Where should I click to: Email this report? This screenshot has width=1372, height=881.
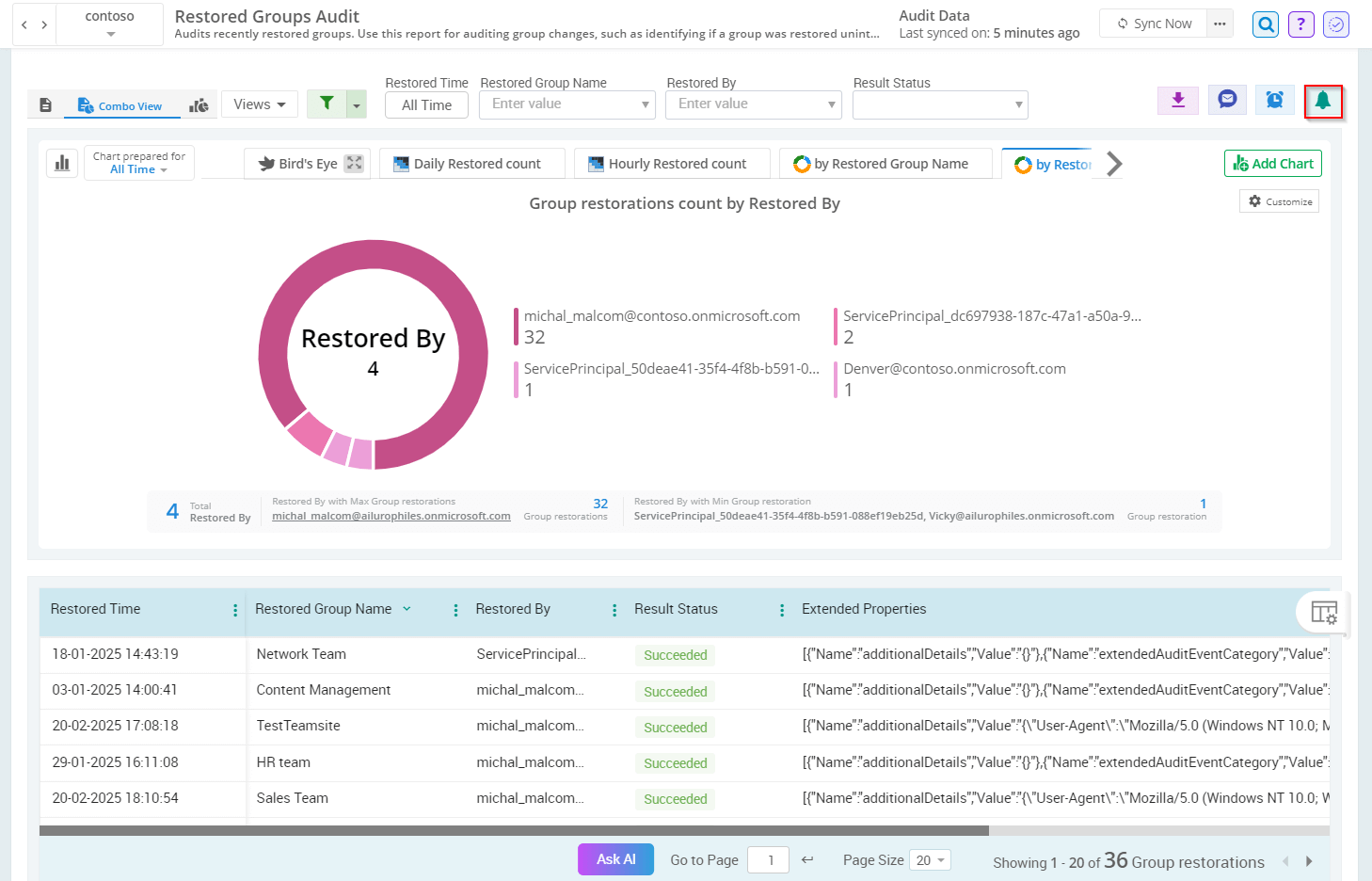point(1226,99)
